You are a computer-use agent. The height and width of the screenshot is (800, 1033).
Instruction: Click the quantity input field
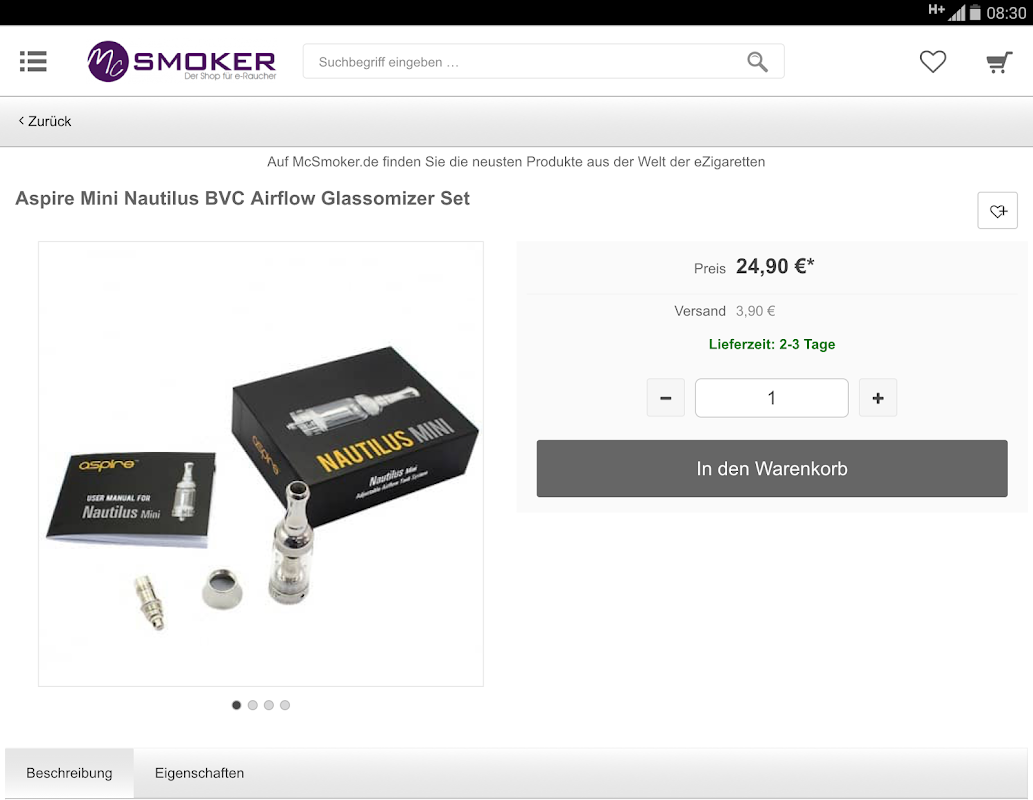point(771,398)
